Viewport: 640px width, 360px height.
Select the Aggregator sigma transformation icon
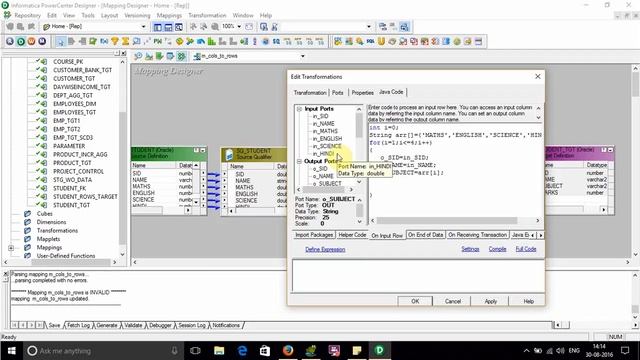(125, 41)
